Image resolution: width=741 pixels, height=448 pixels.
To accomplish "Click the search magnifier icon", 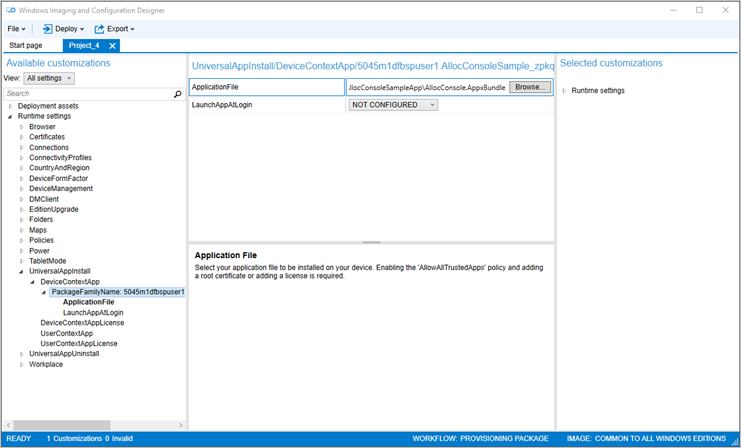I will tap(178, 93).
